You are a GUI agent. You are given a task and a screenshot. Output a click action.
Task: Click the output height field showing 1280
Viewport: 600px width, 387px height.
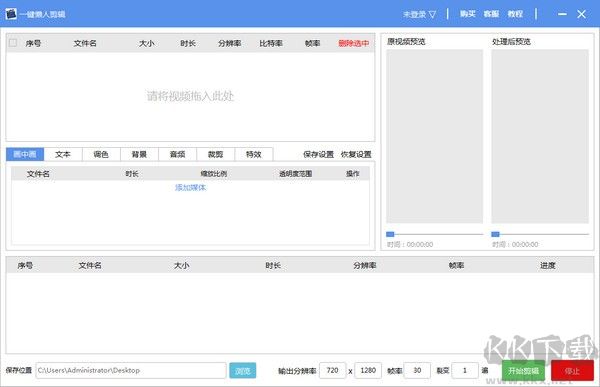point(368,371)
